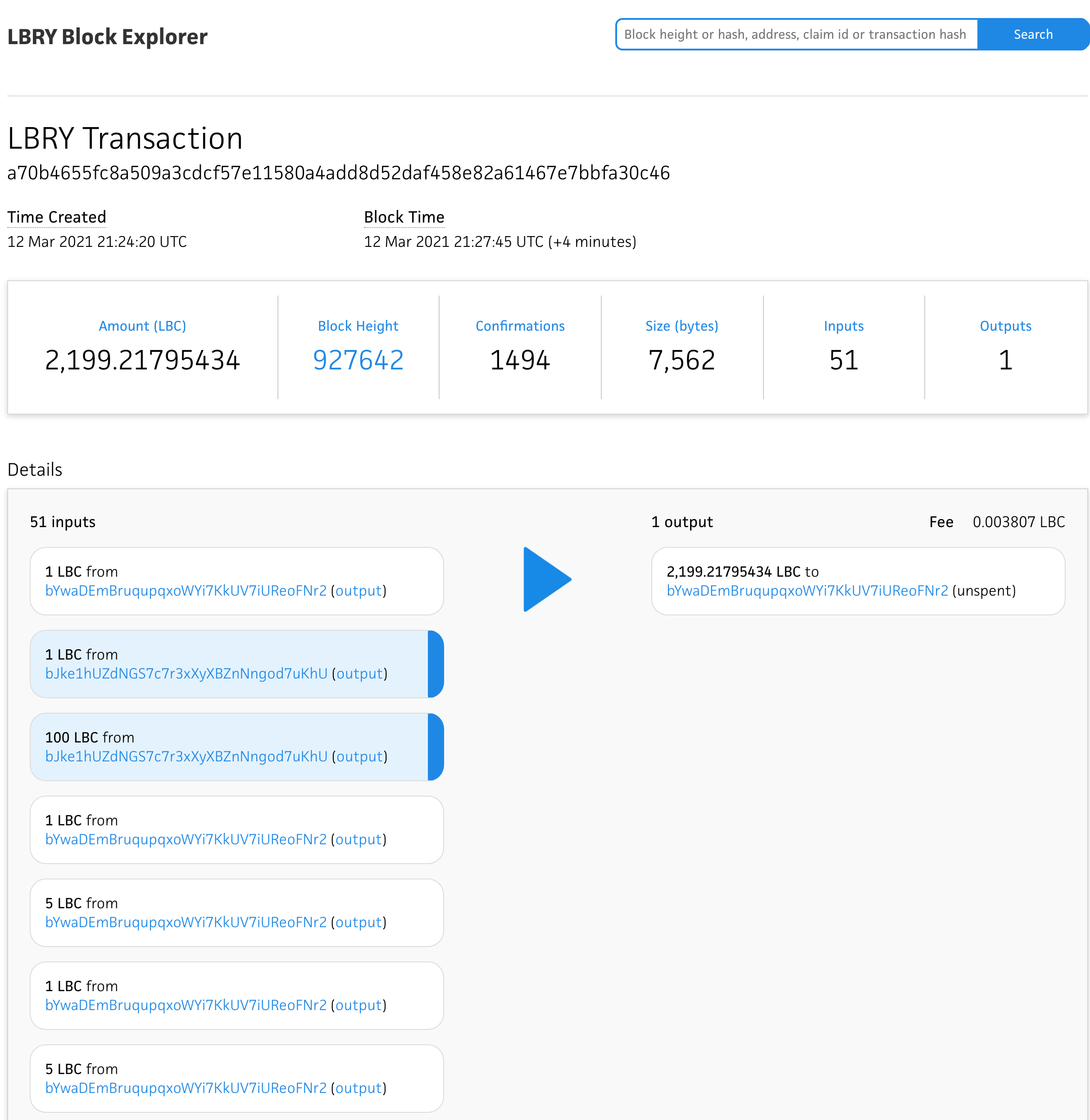Screen dimensions: 1090x1120
Task: Click the Amount (LBC) label
Action: click(x=142, y=326)
